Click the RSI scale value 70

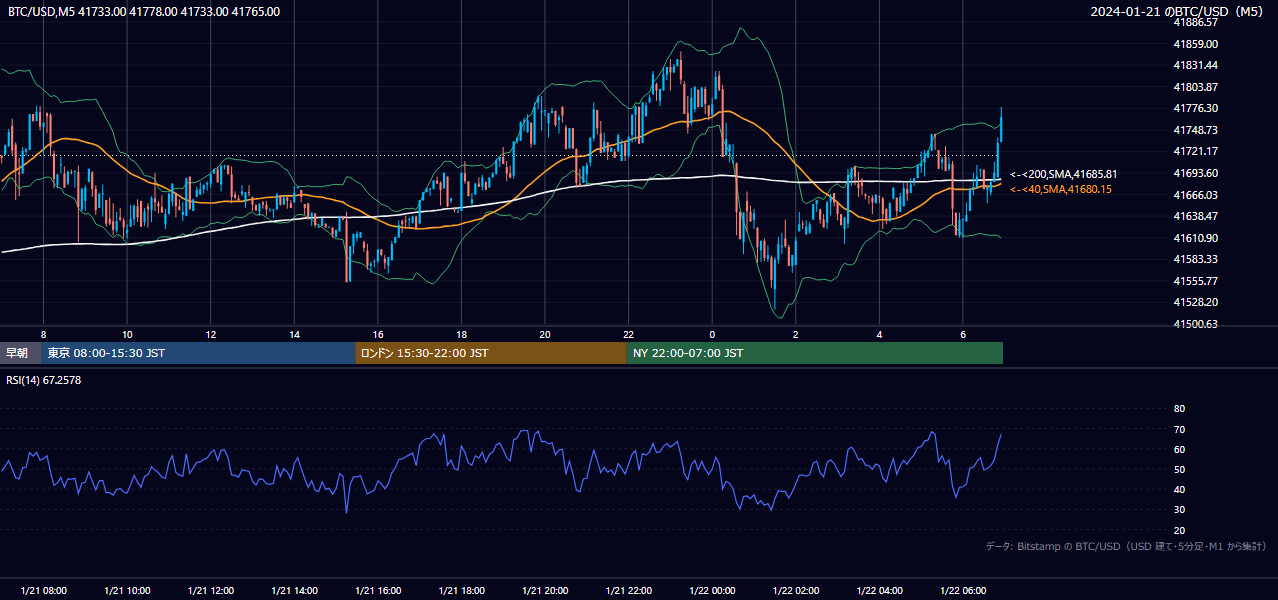[1179, 429]
